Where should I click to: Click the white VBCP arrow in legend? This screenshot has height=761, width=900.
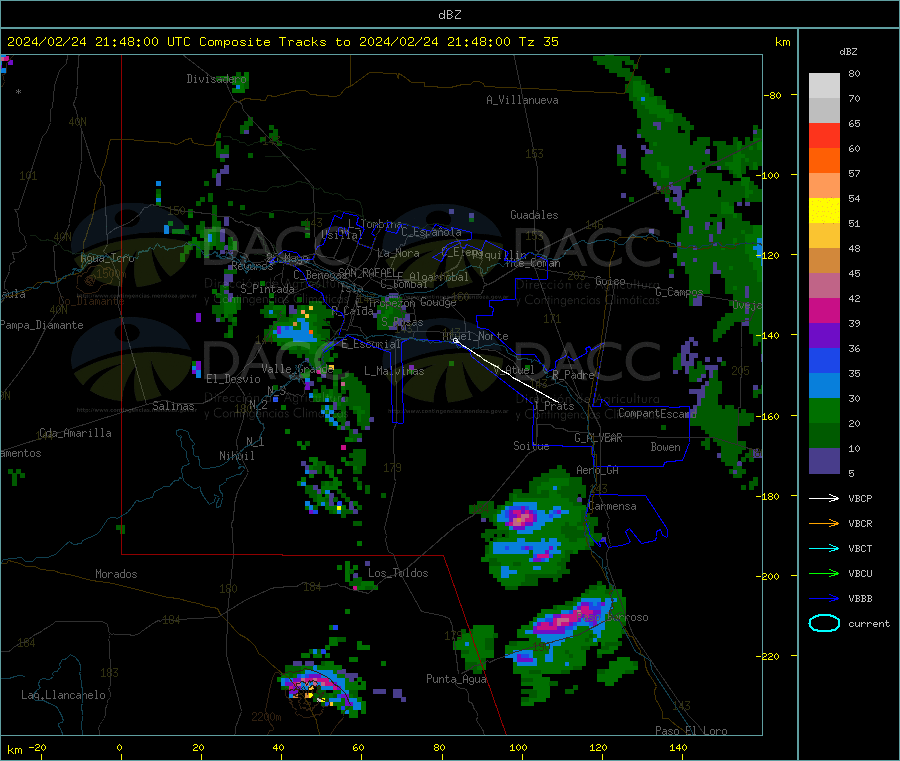coord(824,498)
